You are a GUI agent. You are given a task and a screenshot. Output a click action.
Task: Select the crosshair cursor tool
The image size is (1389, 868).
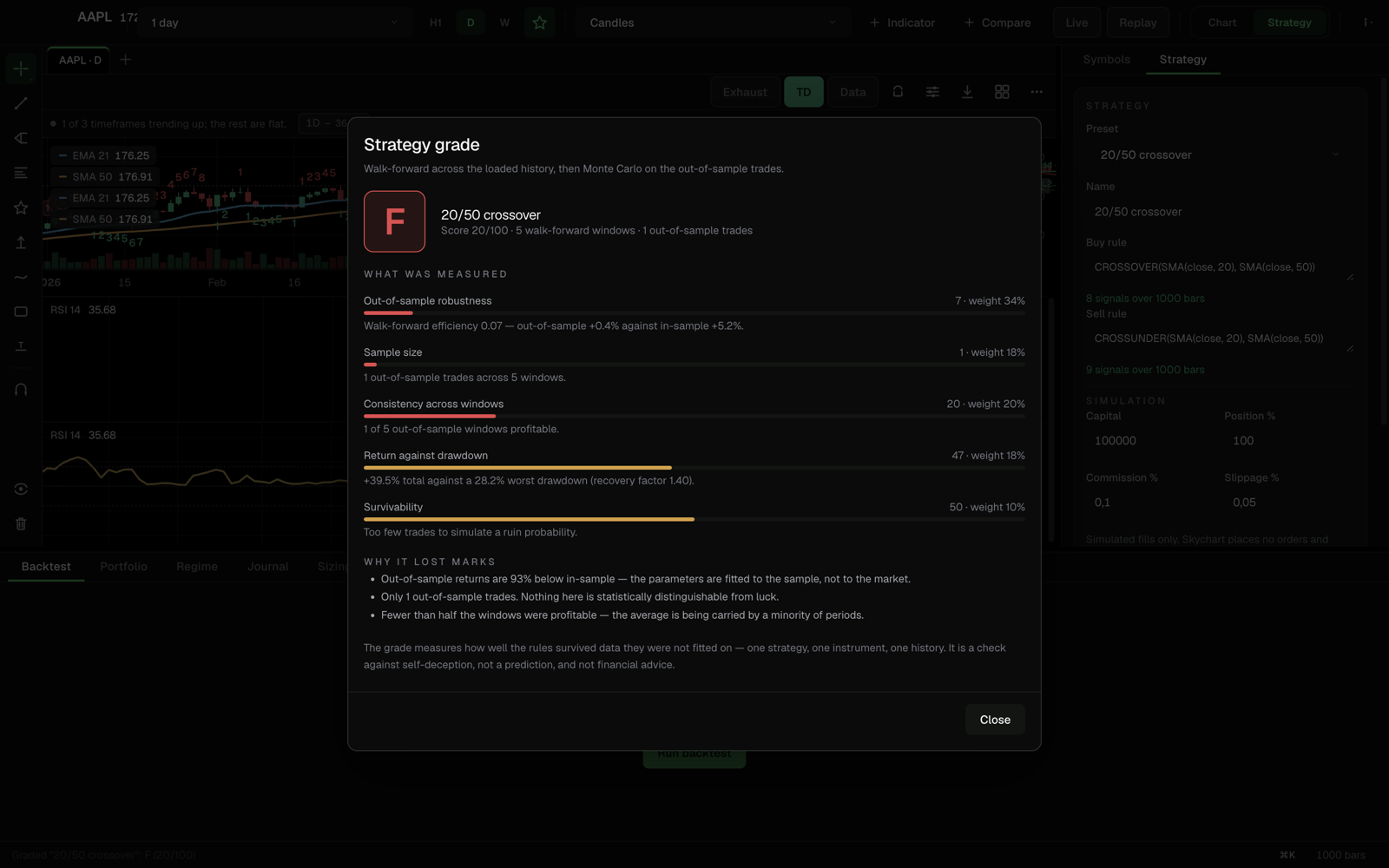click(x=21, y=69)
